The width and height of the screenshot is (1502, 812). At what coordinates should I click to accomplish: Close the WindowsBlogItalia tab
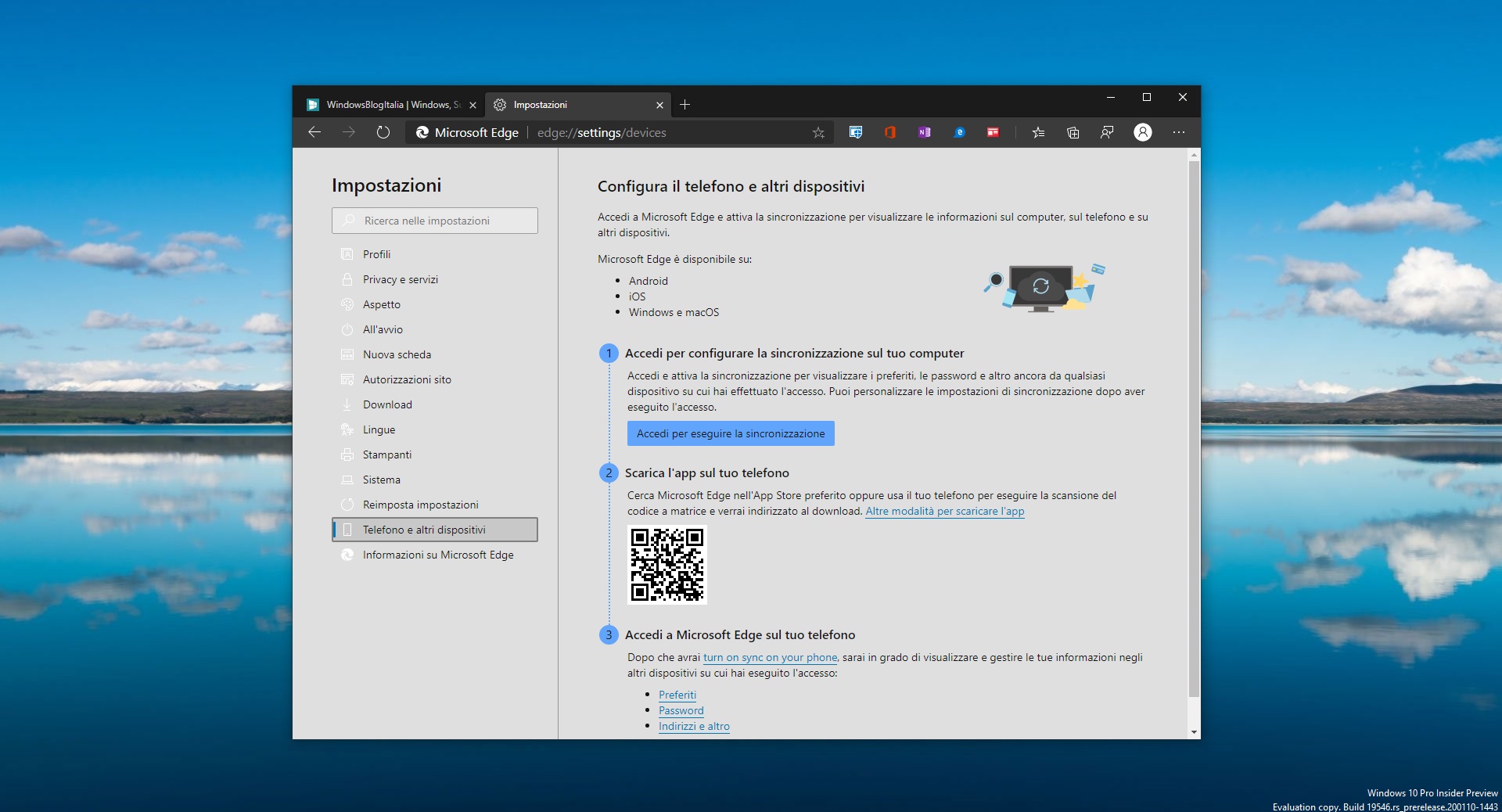point(473,105)
